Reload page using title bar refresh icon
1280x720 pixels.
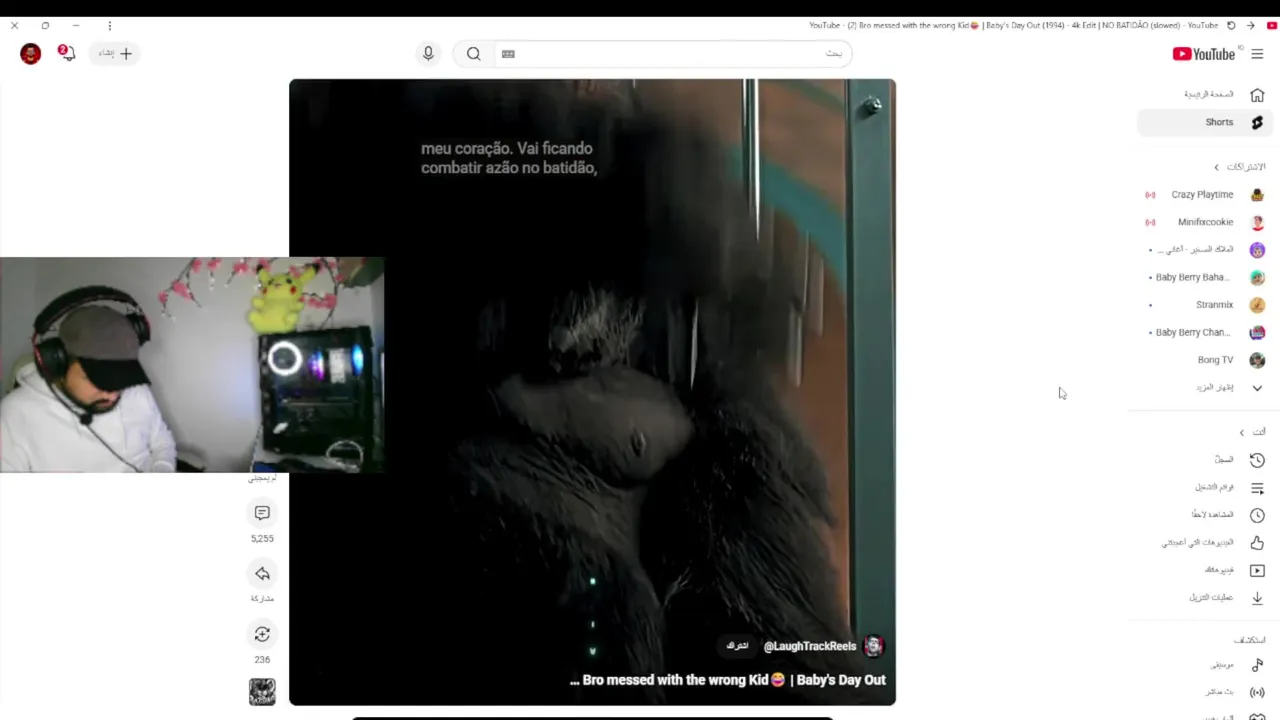tap(1231, 25)
